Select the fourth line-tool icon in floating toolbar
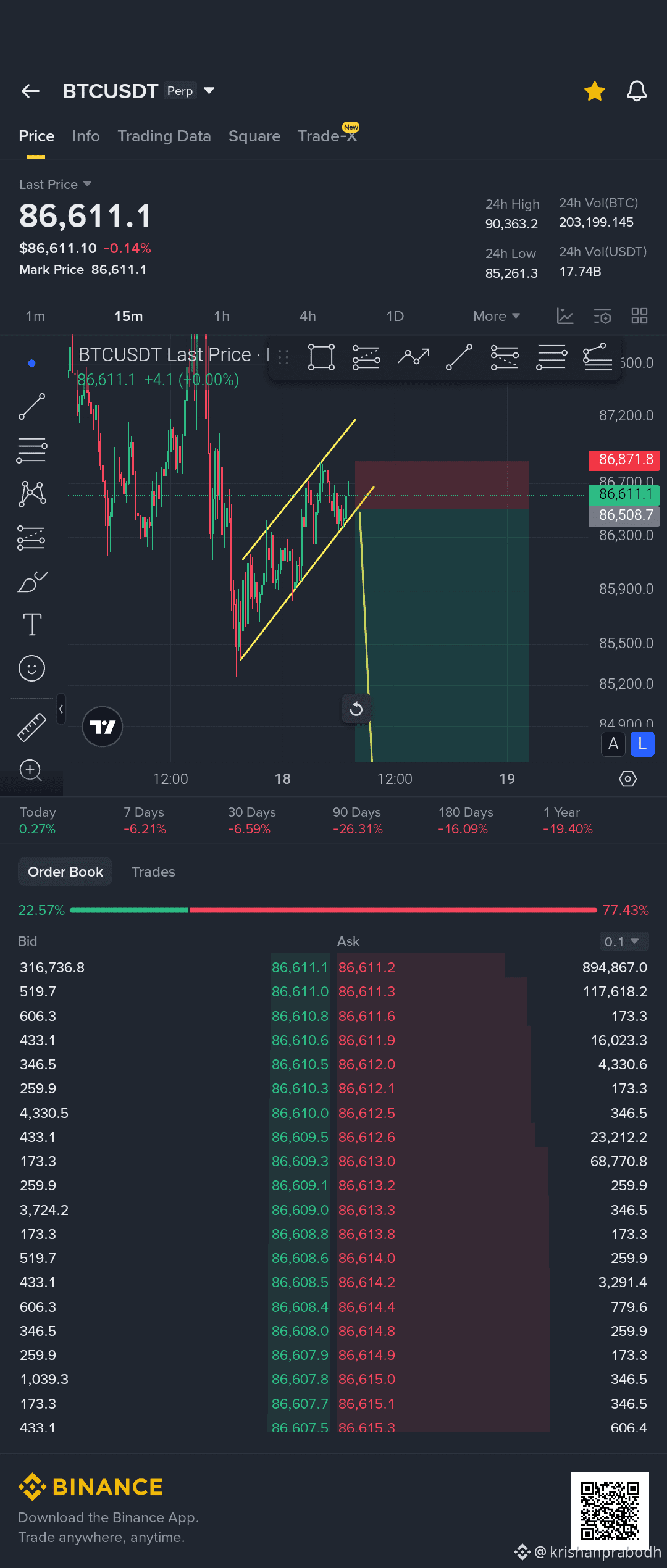The image size is (667, 1568). (505, 357)
